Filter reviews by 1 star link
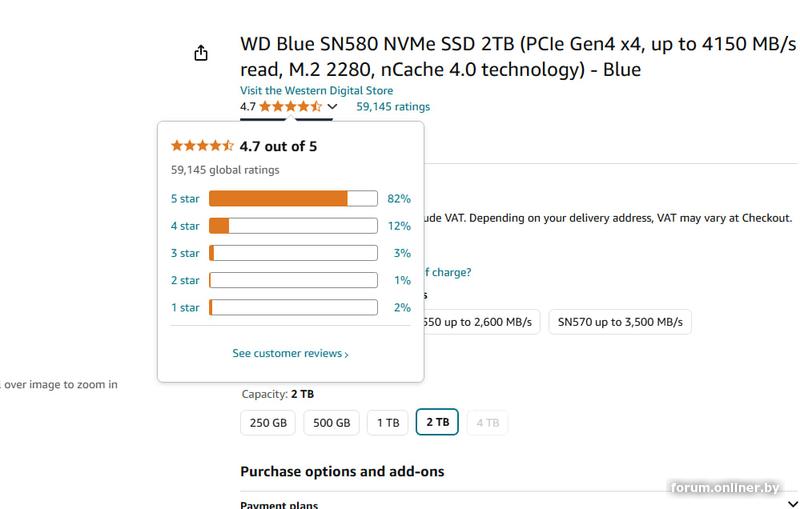 point(185,307)
